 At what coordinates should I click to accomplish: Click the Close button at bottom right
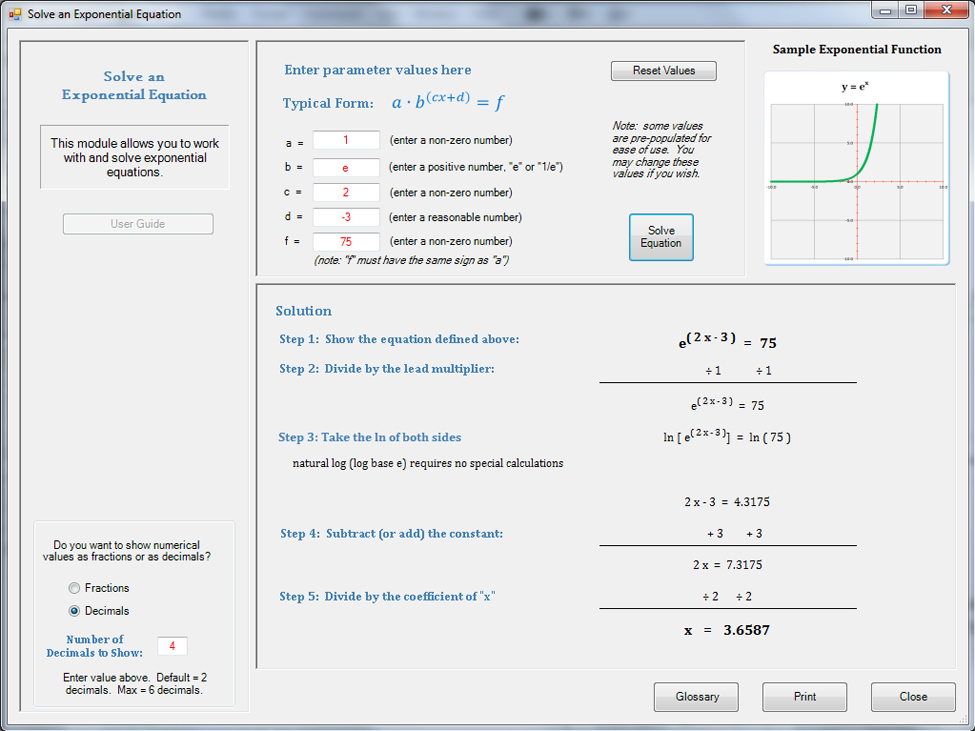tap(912, 697)
